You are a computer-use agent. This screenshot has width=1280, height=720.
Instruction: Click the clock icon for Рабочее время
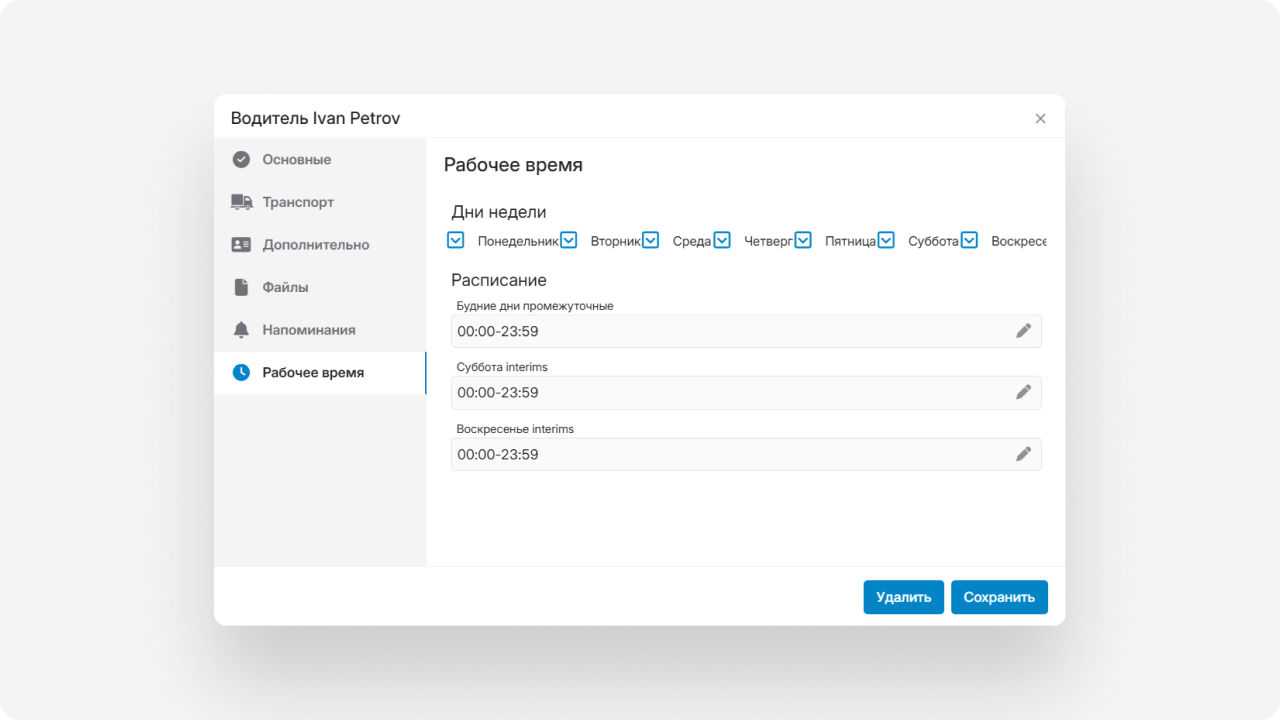click(x=241, y=373)
